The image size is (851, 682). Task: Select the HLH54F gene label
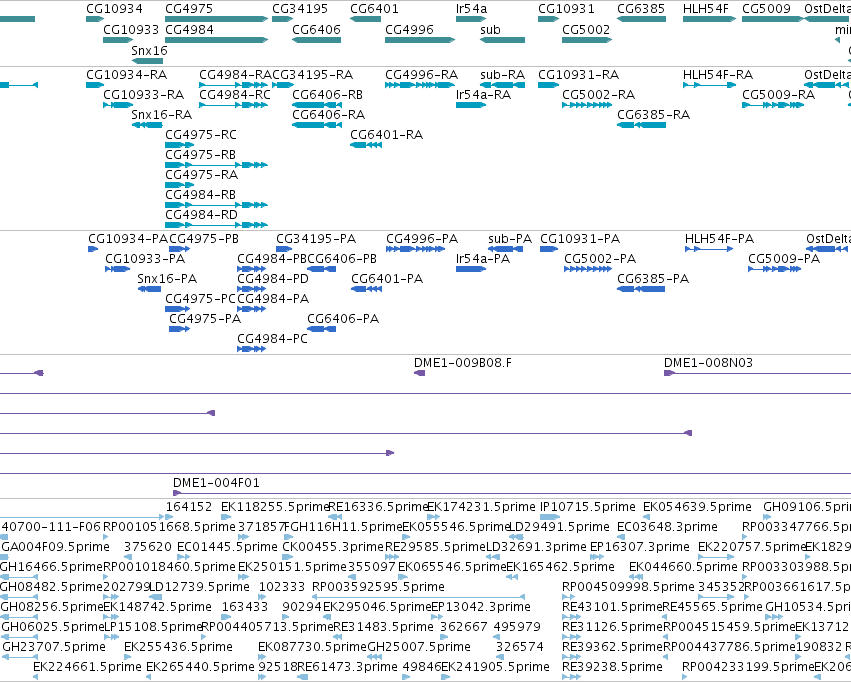(x=706, y=9)
